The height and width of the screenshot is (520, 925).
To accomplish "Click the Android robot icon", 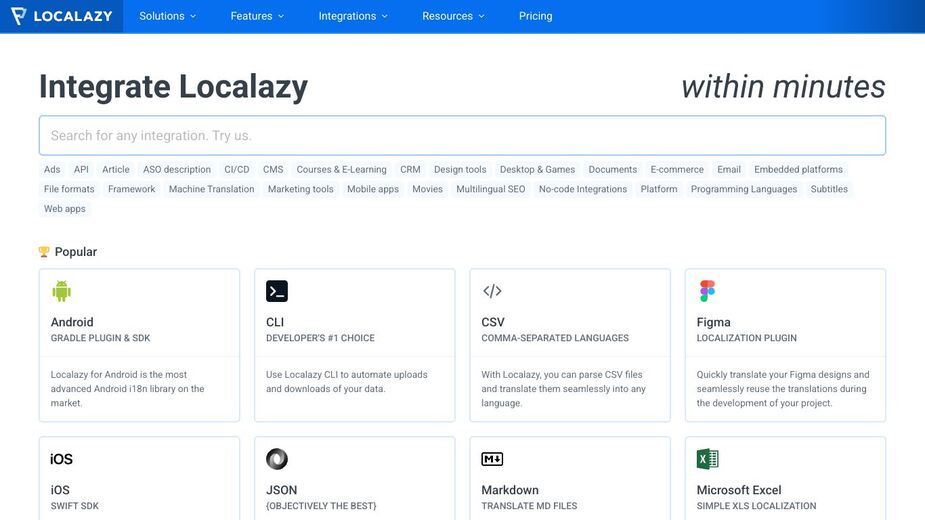I will coord(61,291).
